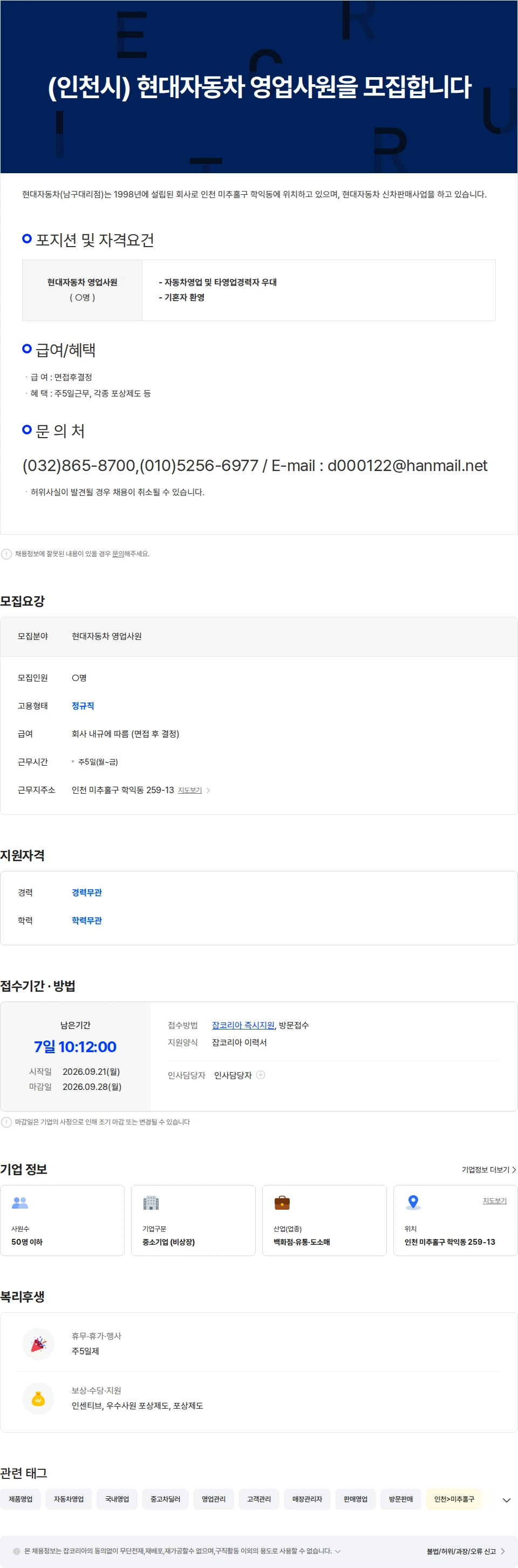Screen dimensions: 518x1568
Task: Click the 중소기업 (비상장) card
Action: [x=193, y=1221]
